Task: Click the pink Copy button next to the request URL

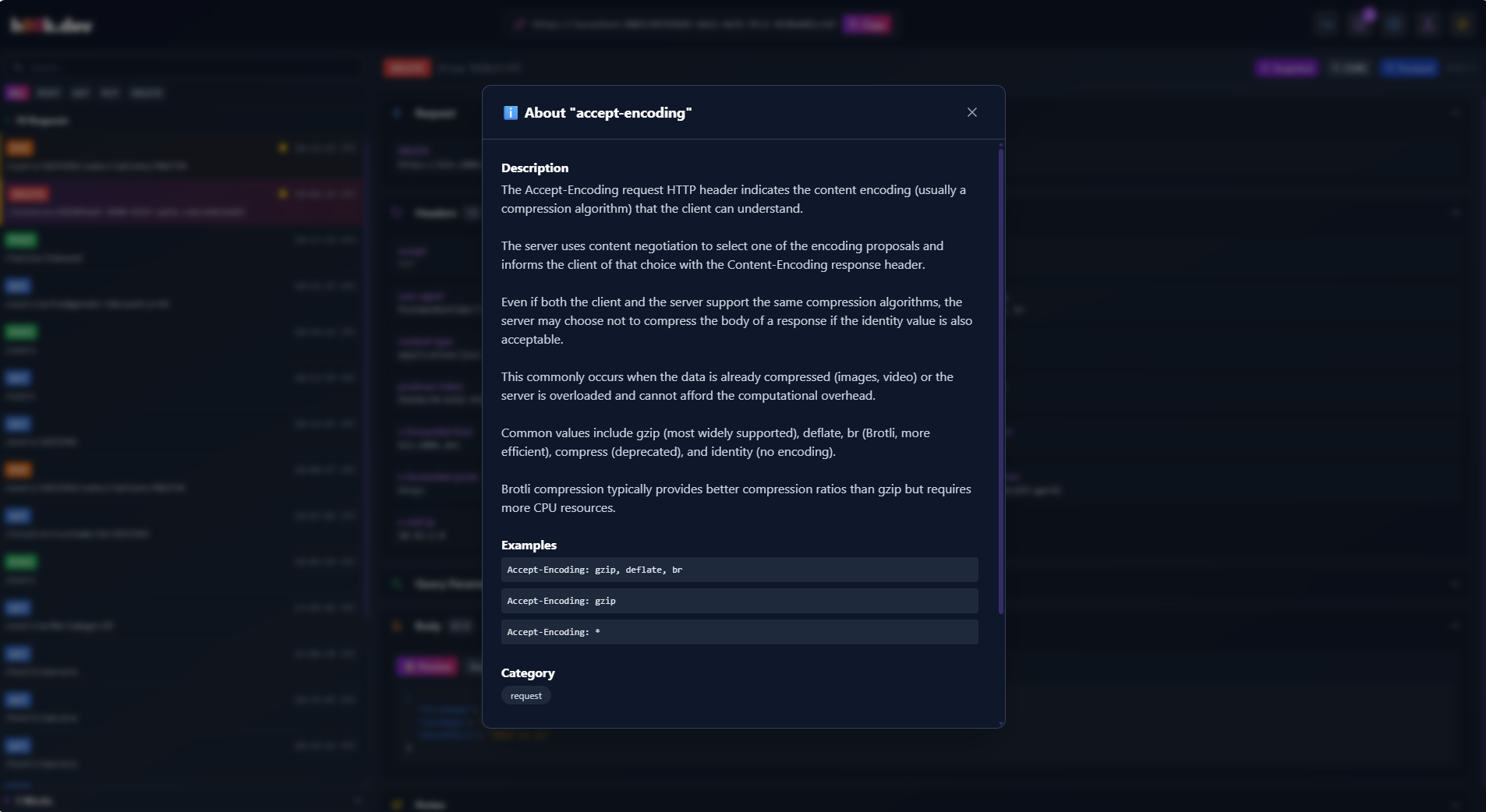Action: pos(867,24)
